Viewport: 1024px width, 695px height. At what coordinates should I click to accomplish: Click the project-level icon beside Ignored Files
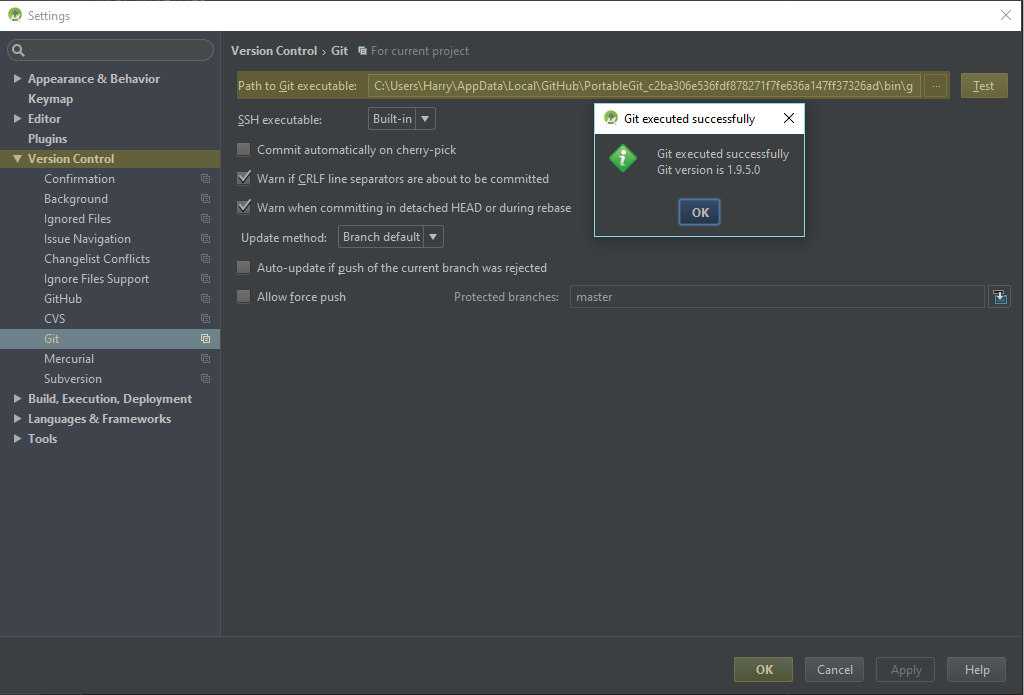(205, 219)
